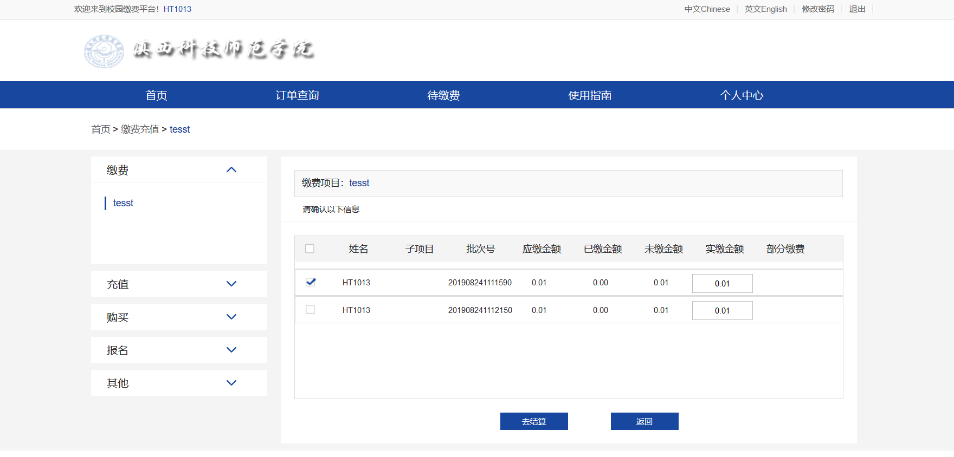Open the 首页 navigation tab

[156, 96]
